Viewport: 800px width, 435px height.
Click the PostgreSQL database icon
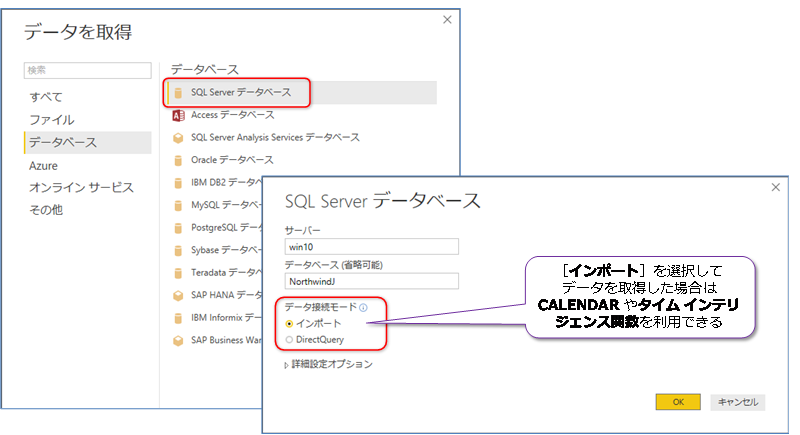click(178, 228)
